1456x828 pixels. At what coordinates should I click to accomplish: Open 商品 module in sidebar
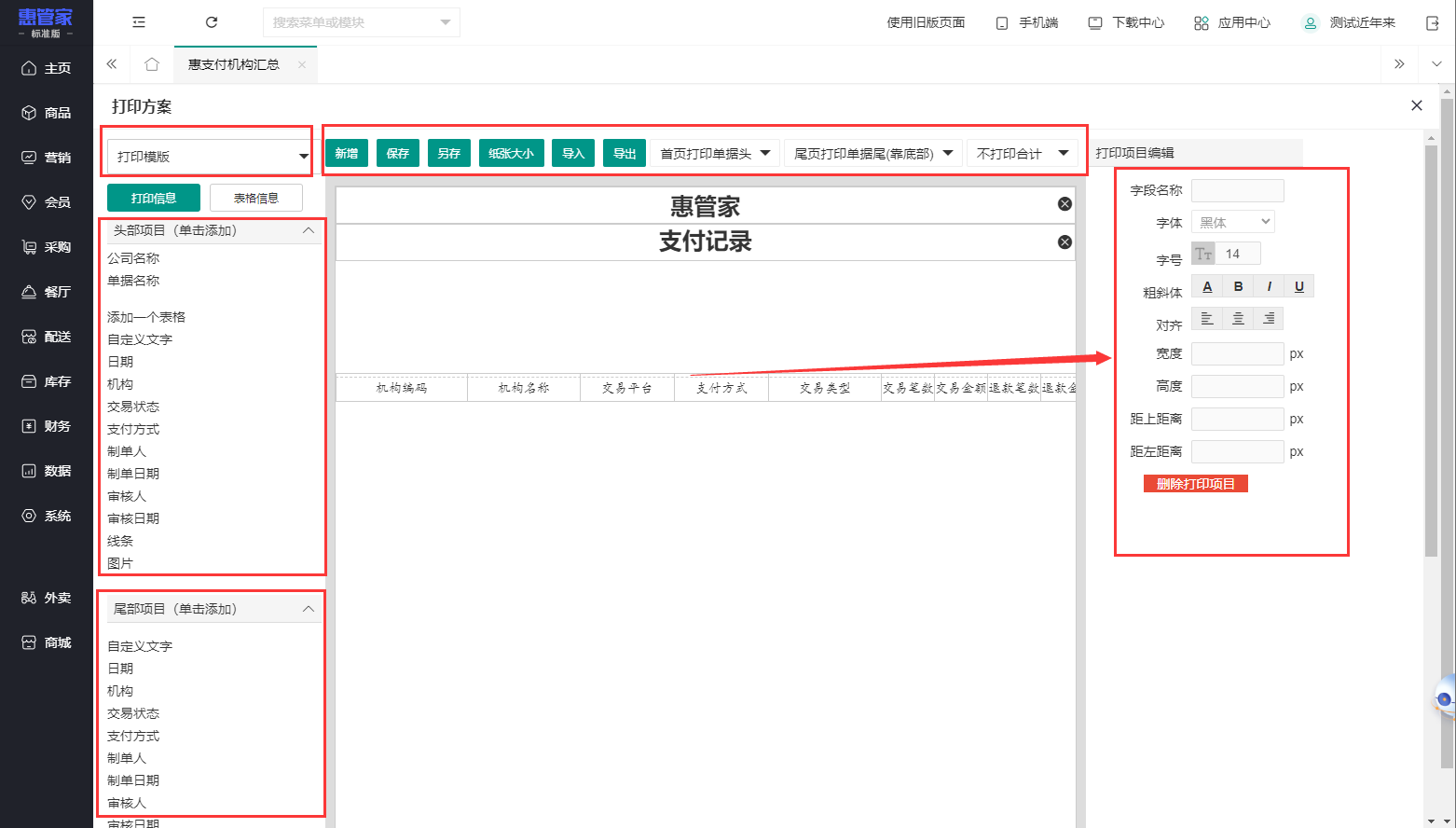(46, 113)
